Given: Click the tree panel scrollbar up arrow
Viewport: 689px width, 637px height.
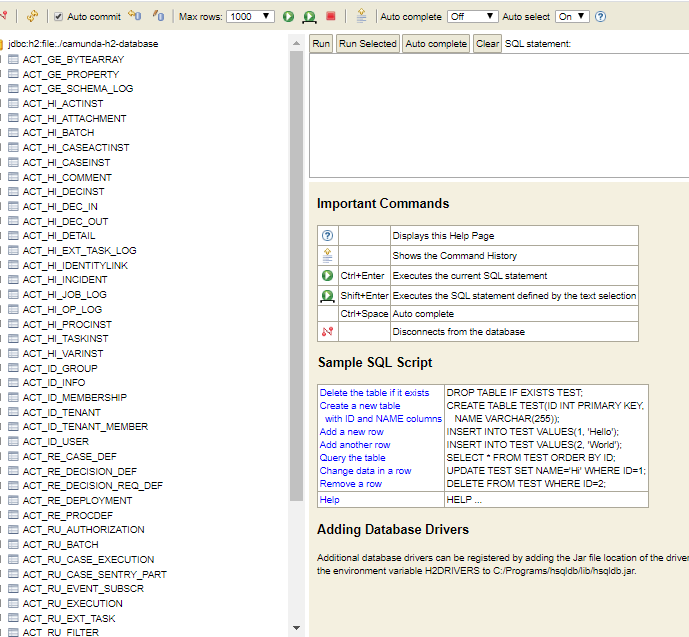Looking at the screenshot, I should tap(296, 43).
